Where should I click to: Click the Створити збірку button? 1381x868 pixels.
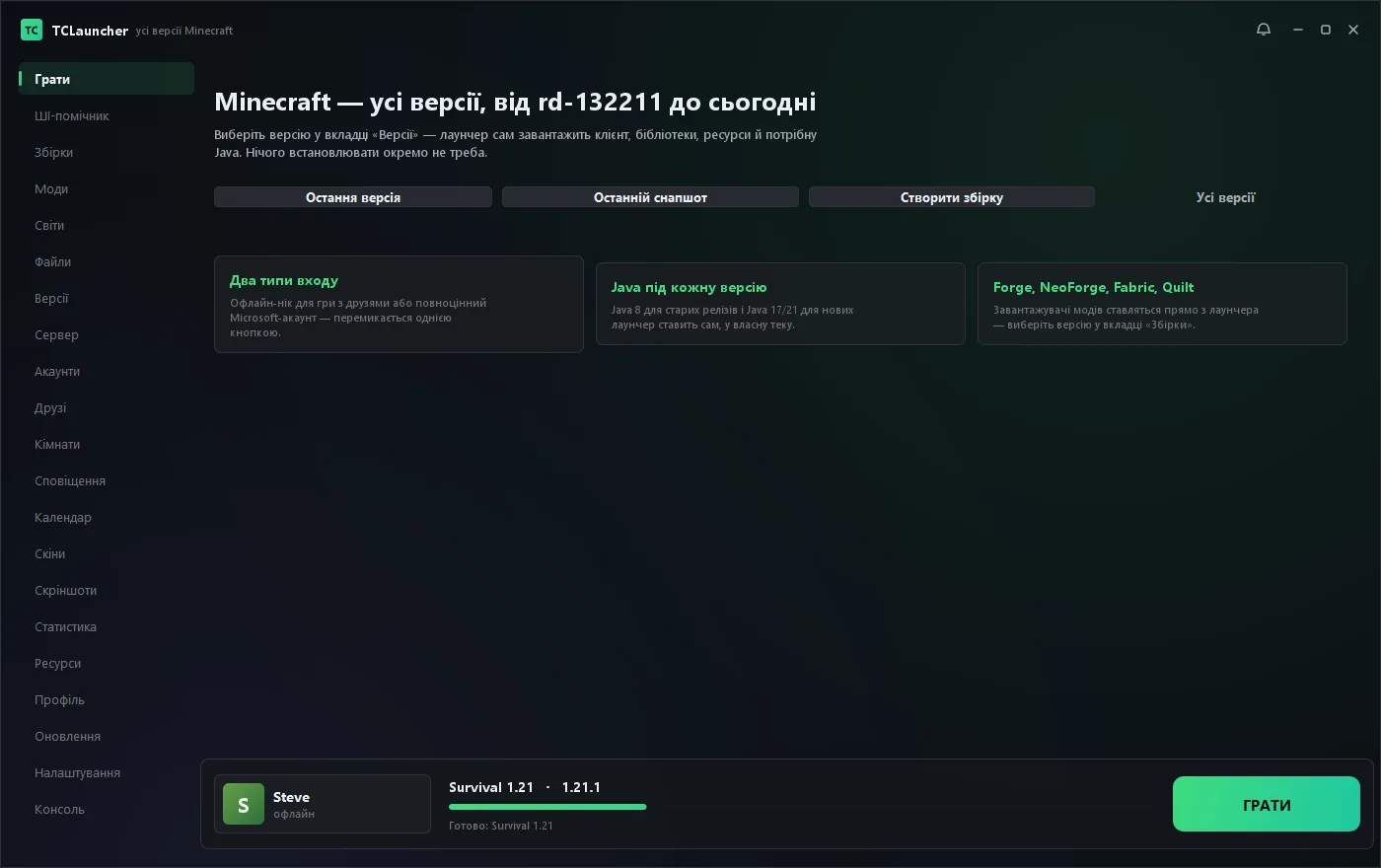pos(952,197)
